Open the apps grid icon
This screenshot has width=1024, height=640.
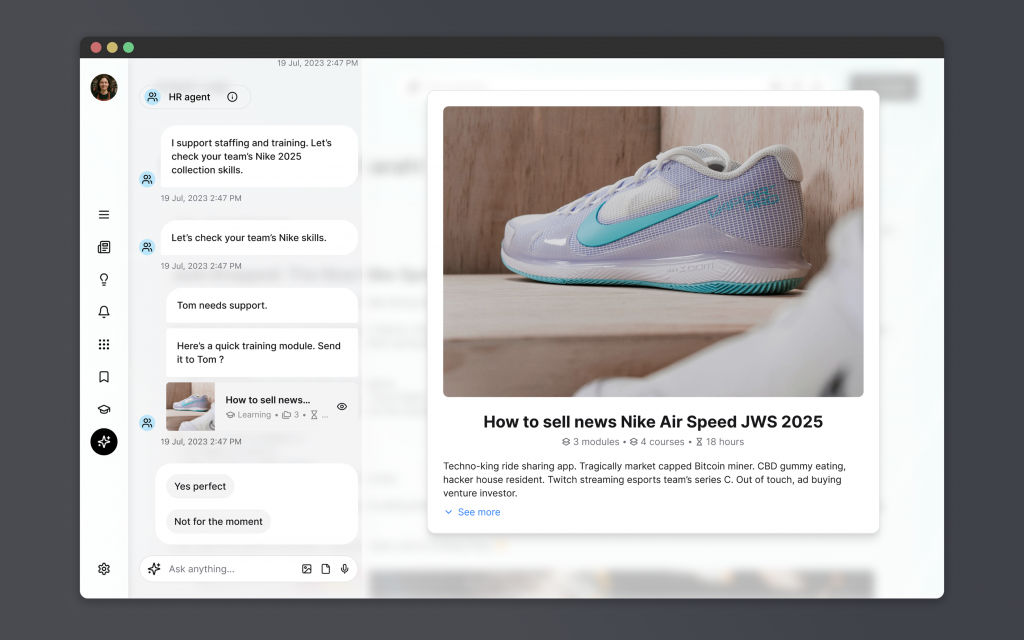[x=104, y=345]
